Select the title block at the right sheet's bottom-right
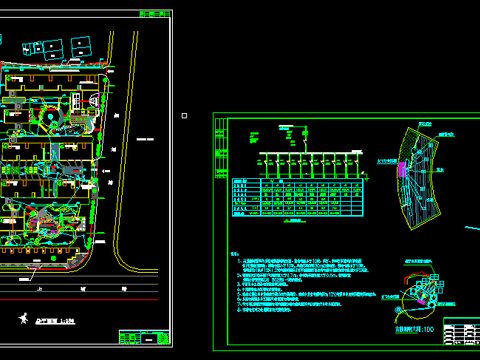The height and width of the screenshot is (360, 480). click(x=462, y=331)
